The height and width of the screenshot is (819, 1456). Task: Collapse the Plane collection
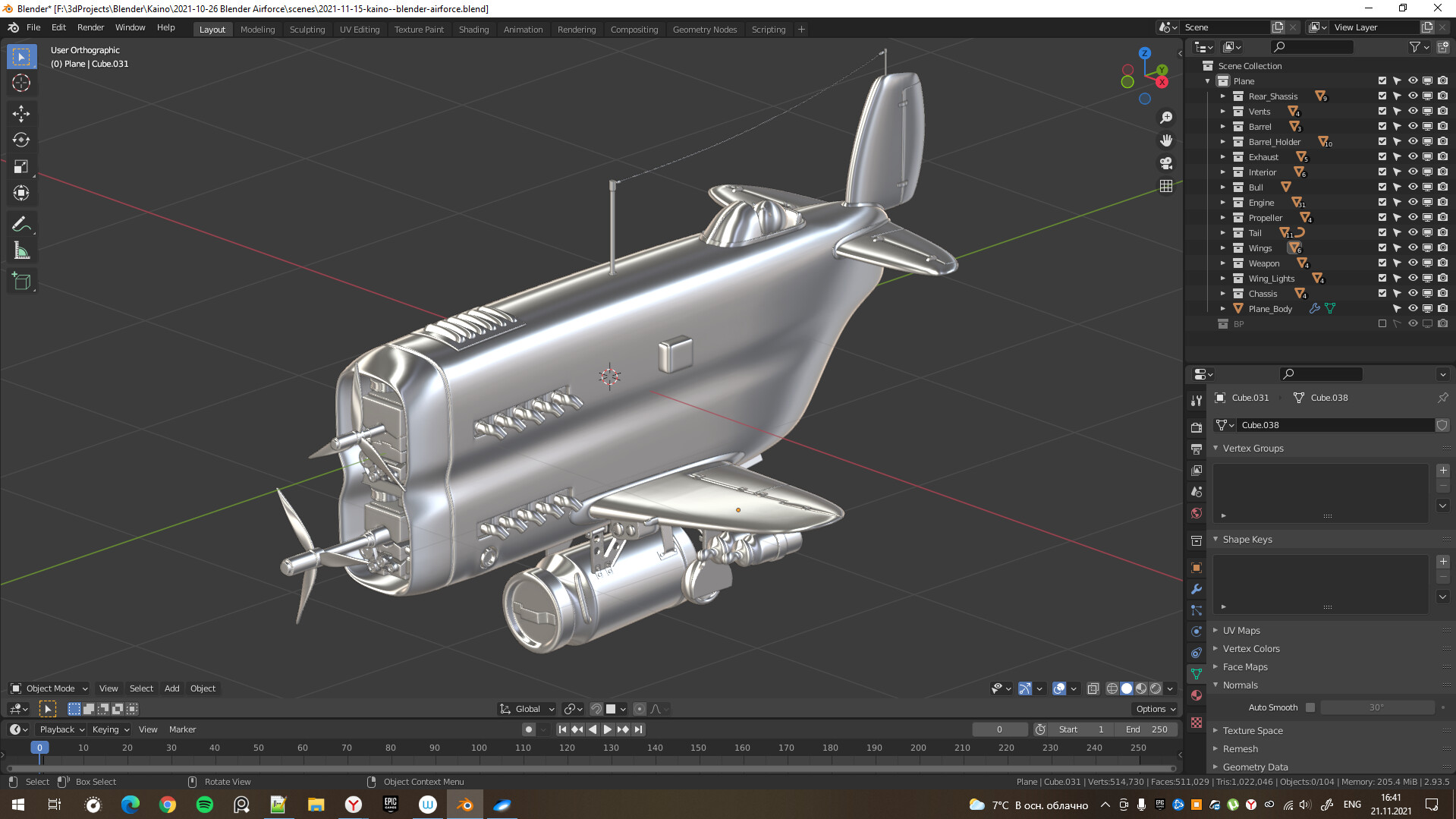(x=1208, y=81)
